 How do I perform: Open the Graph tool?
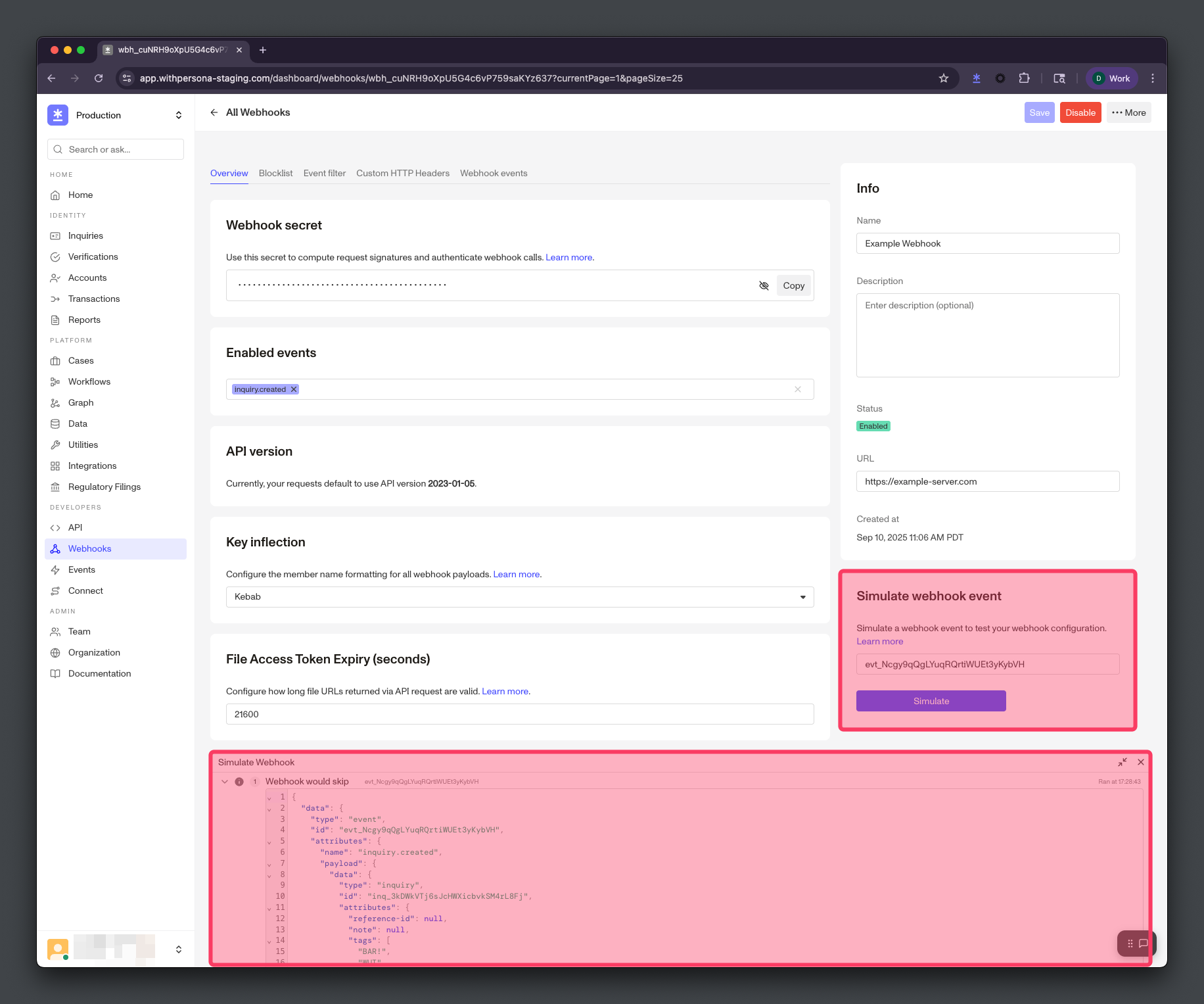pyautogui.click(x=80, y=402)
